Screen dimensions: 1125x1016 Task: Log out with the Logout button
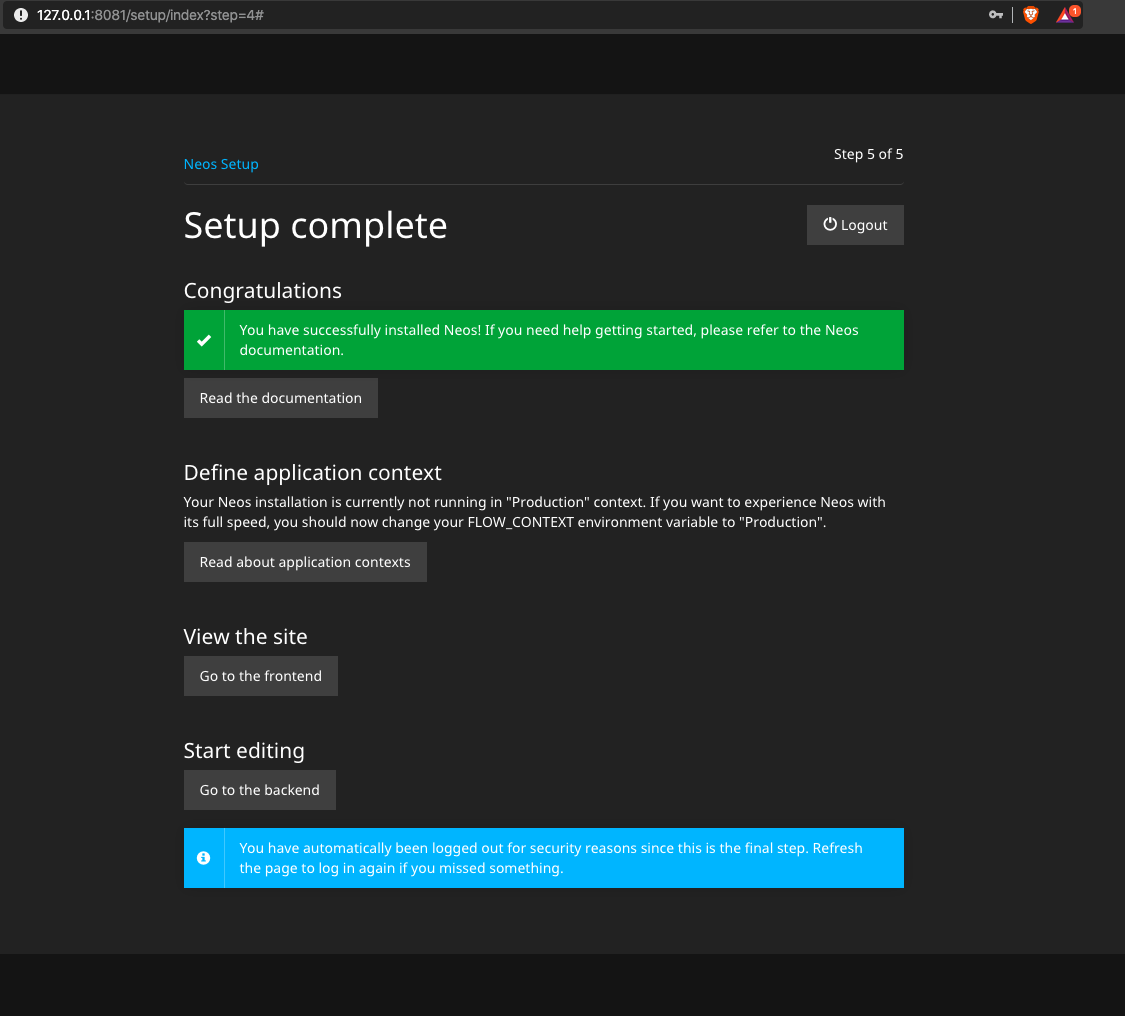(x=855, y=225)
